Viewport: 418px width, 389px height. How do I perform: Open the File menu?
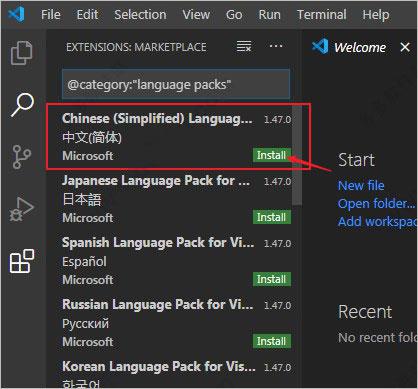pos(51,15)
